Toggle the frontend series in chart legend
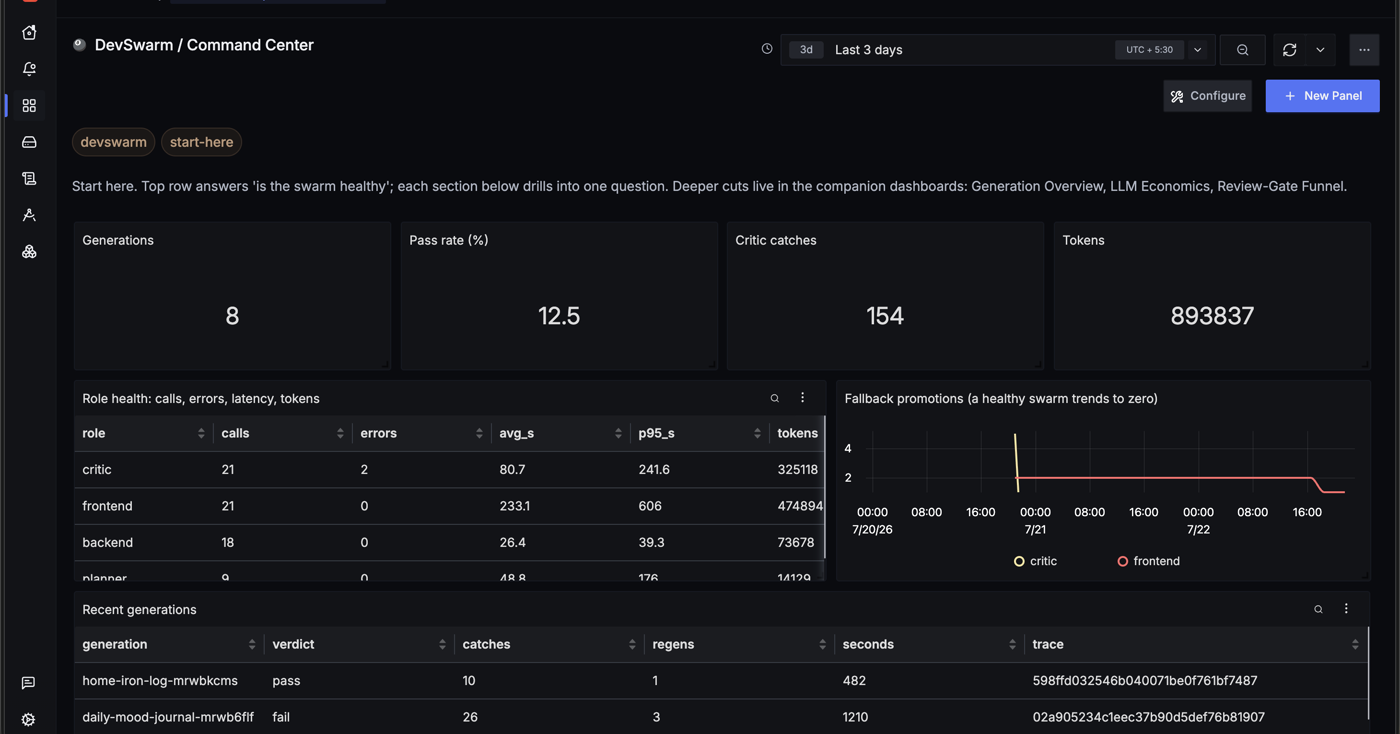The image size is (1400, 734). [1148, 561]
